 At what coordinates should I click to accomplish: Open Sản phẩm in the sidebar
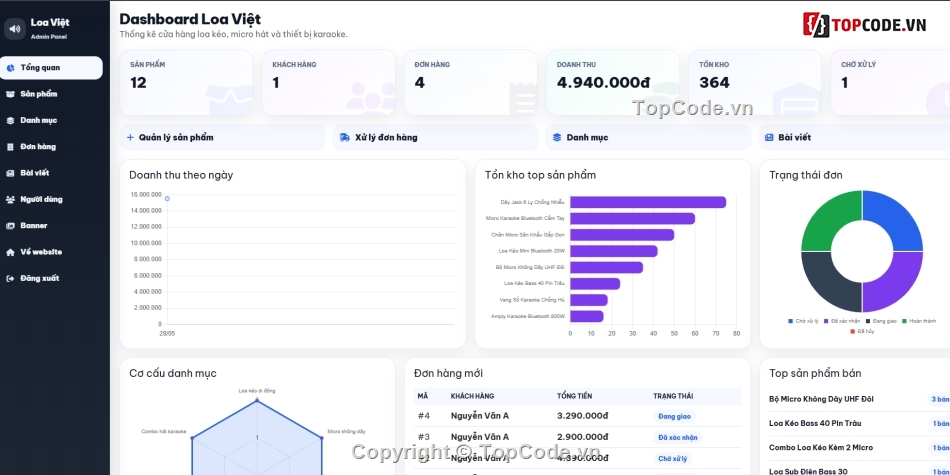(x=51, y=94)
